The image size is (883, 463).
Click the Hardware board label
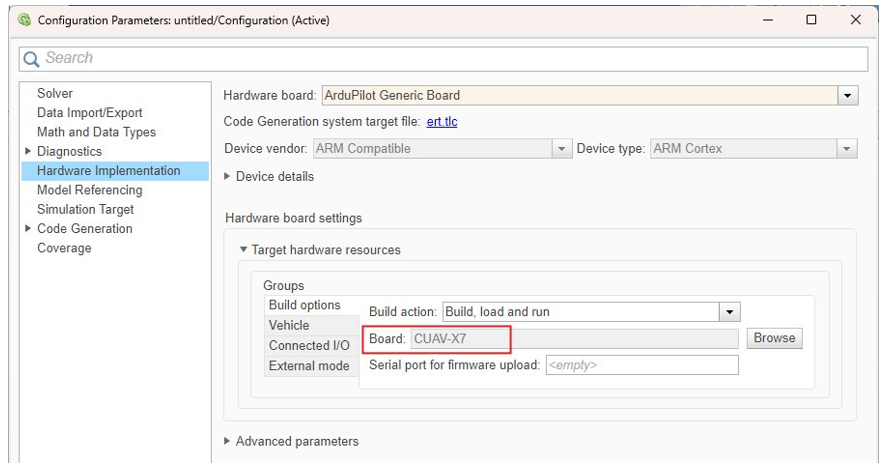(x=270, y=96)
